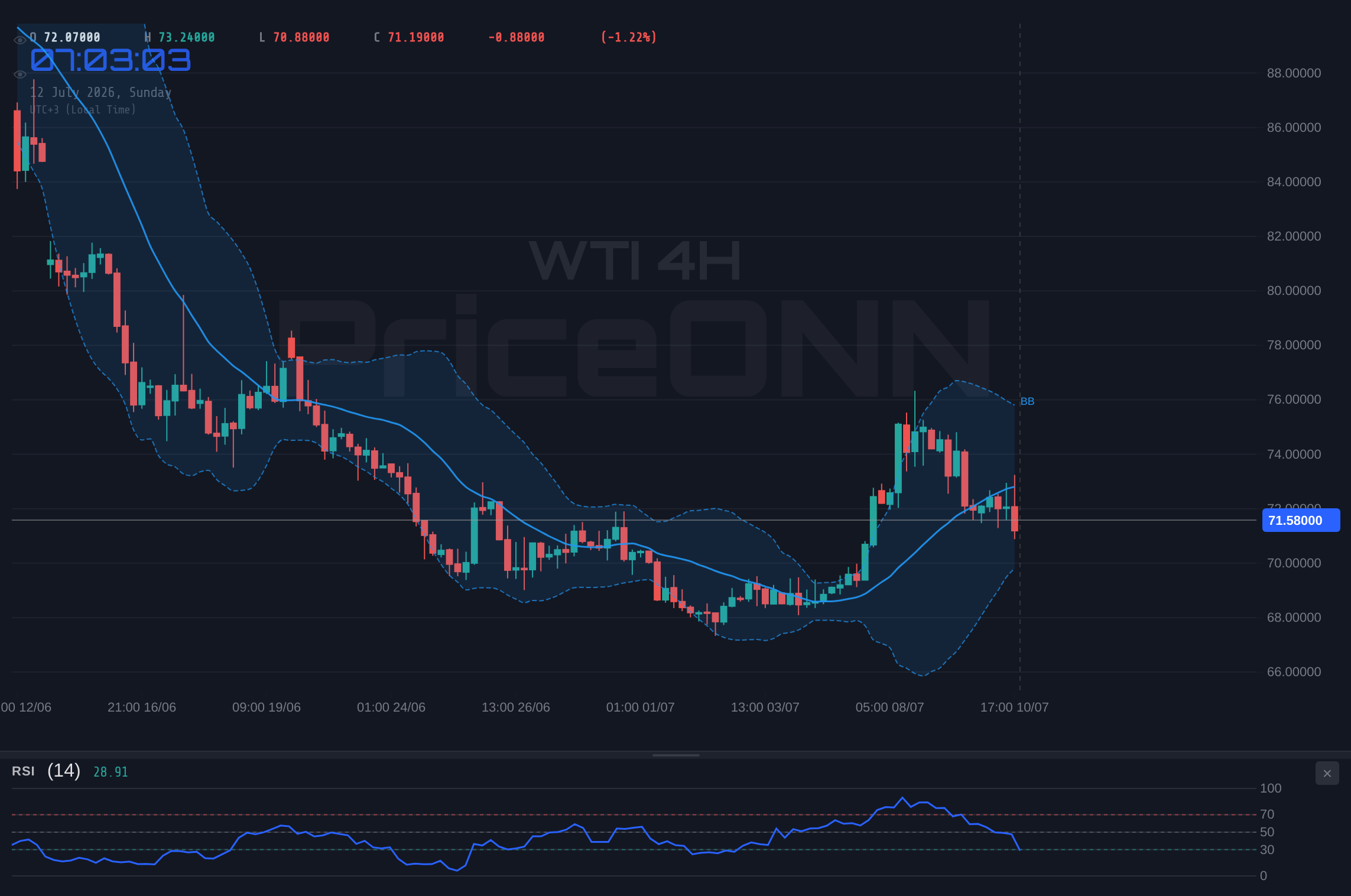Click the 68.00000 price axis label
1351x896 pixels.
1294,618
